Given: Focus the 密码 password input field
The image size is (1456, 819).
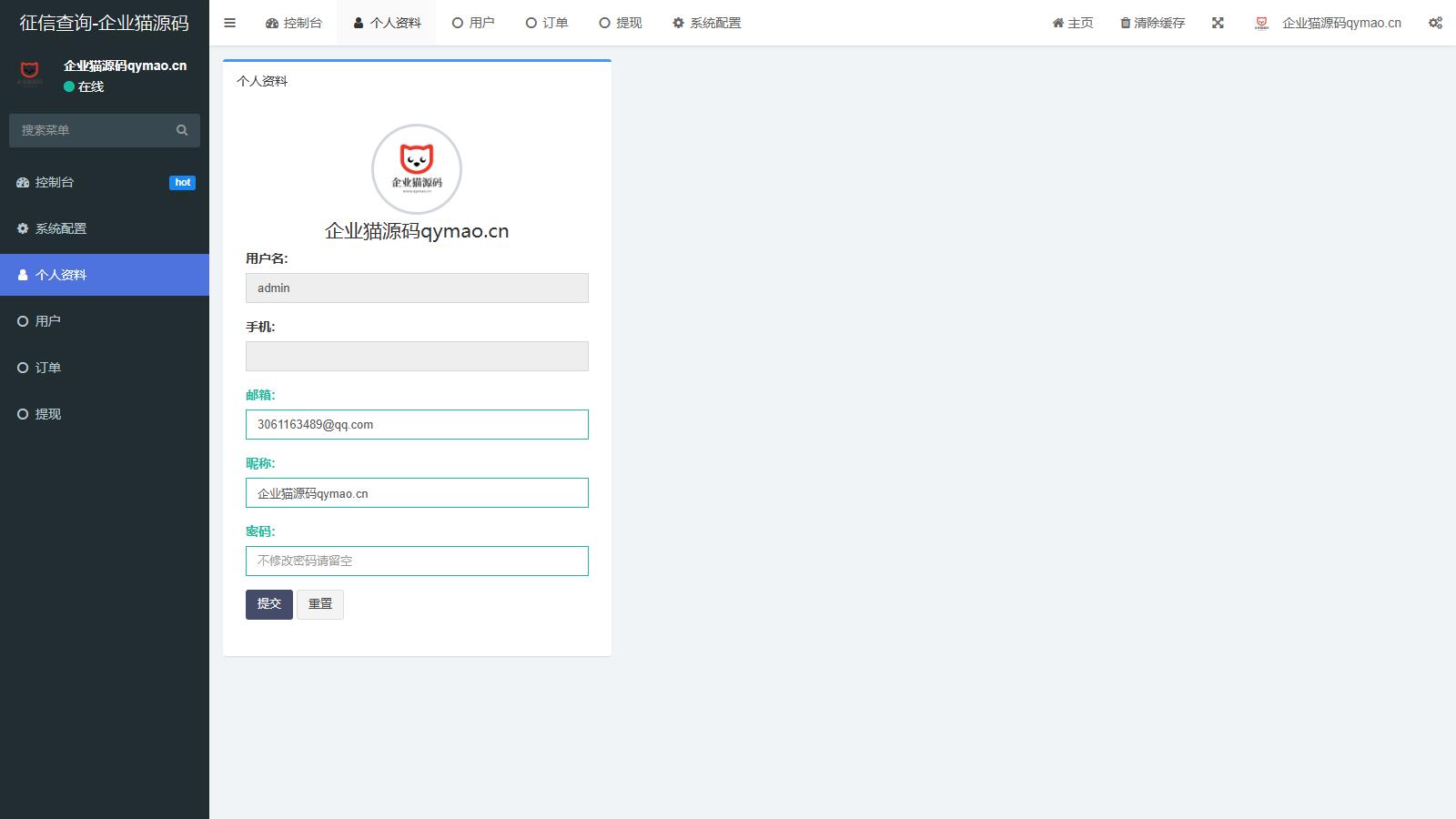Looking at the screenshot, I should (417, 561).
